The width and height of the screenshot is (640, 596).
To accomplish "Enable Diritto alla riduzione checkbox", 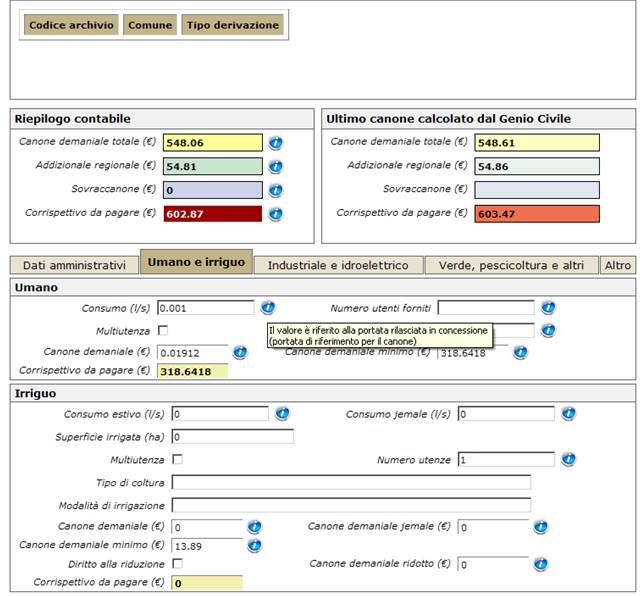I will (x=177, y=564).
